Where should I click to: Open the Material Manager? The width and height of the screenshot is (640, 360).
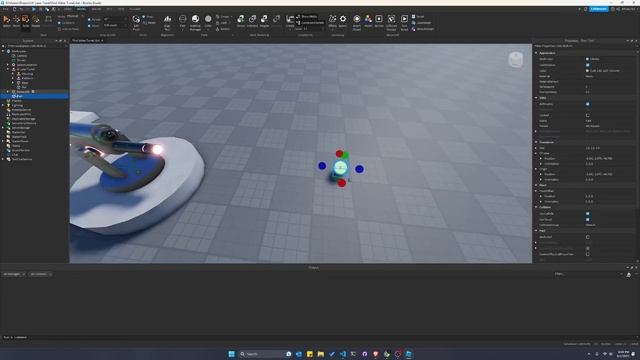click(195, 22)
